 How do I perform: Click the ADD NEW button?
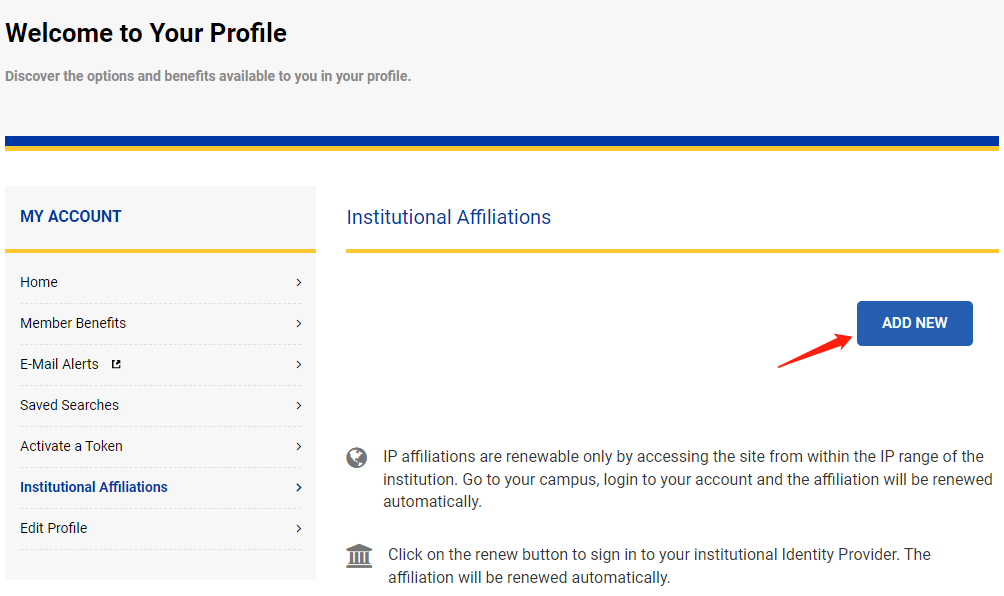[914, 323]
